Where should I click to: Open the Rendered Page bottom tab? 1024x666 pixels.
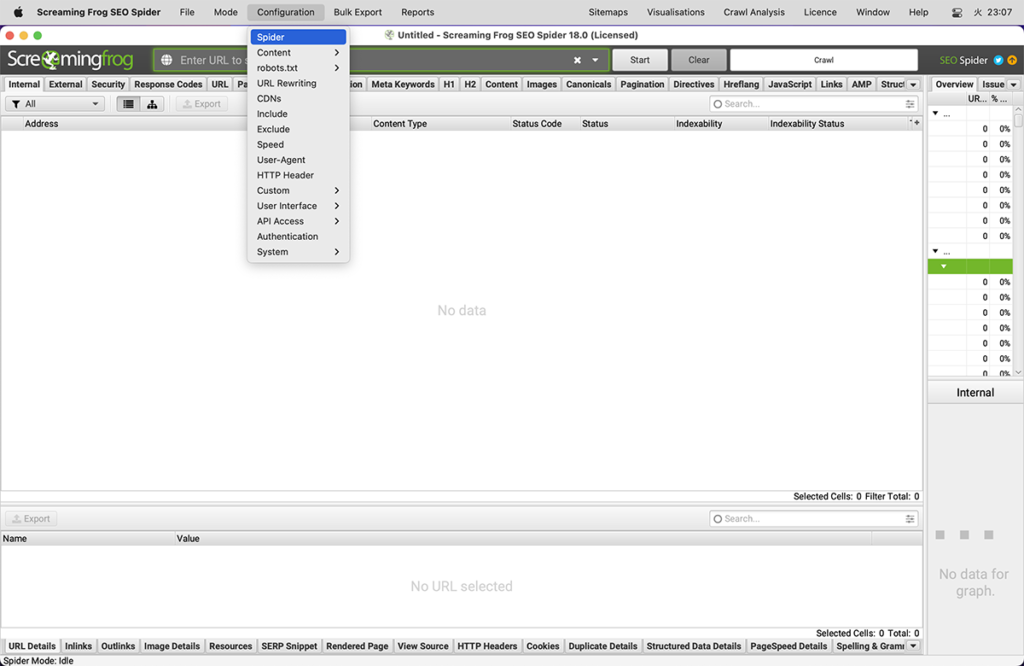pyautogui.click(x=357, y=646)
